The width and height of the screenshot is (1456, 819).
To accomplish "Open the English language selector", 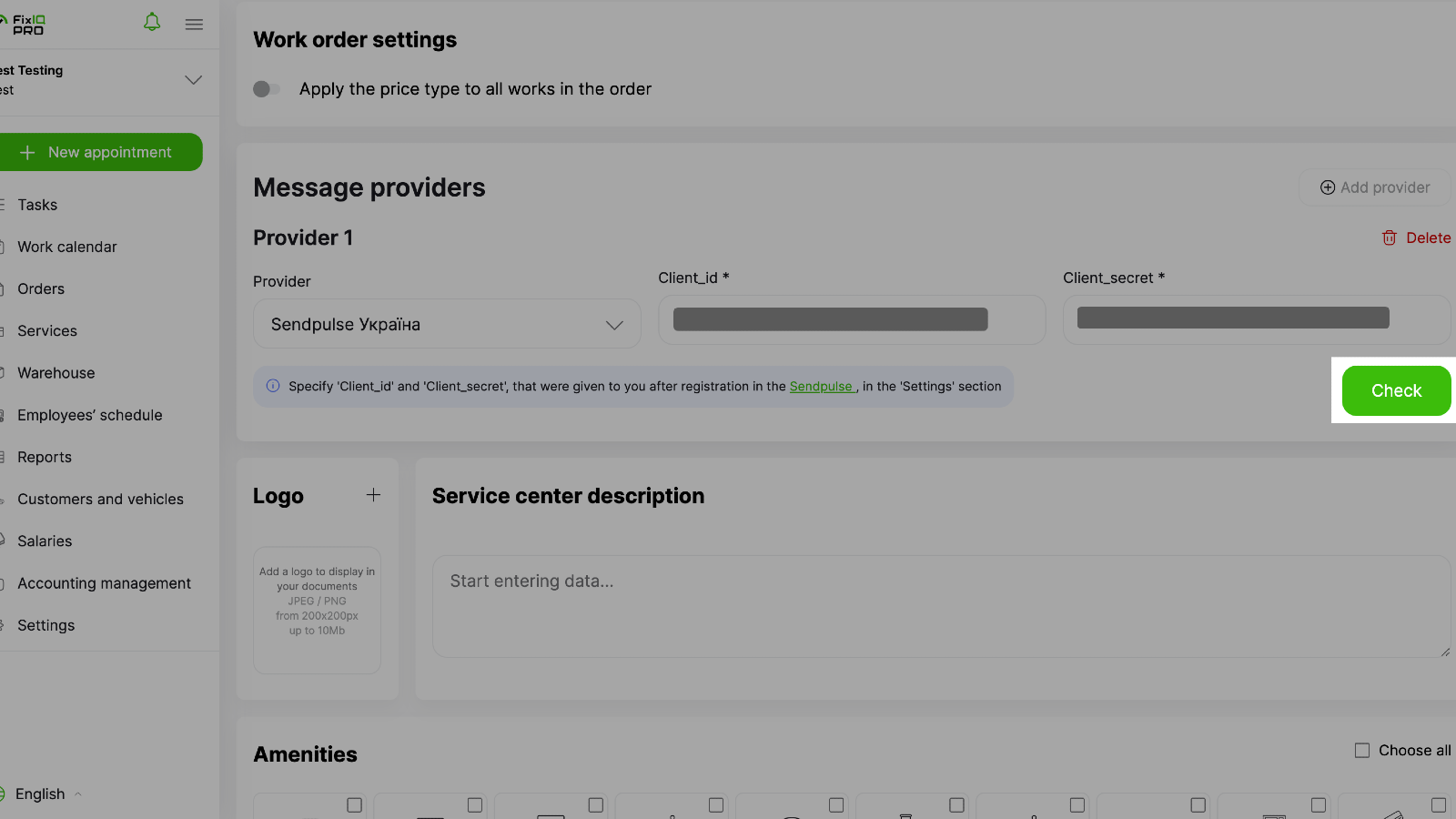I will pos(41,794).
